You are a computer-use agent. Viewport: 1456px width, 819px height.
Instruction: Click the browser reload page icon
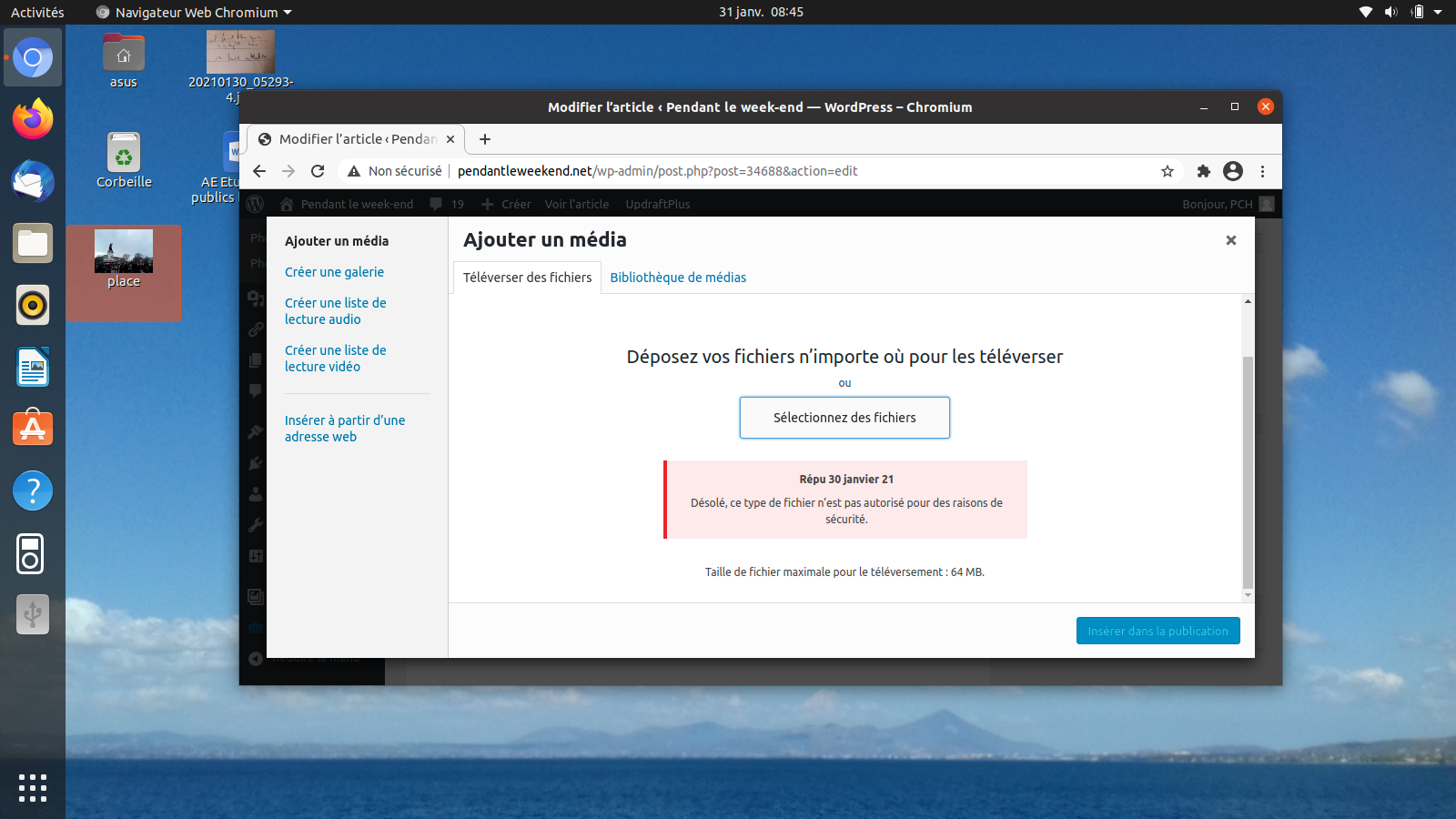pyautogui.click(x=318, y=171)
